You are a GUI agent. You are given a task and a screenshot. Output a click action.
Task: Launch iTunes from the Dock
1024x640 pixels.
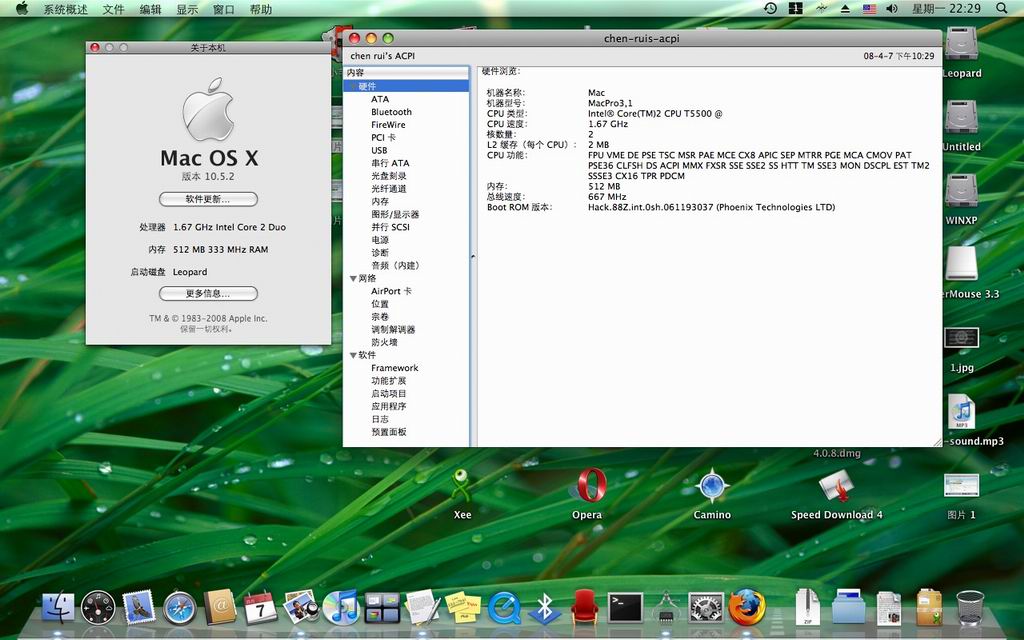(342, 607)
